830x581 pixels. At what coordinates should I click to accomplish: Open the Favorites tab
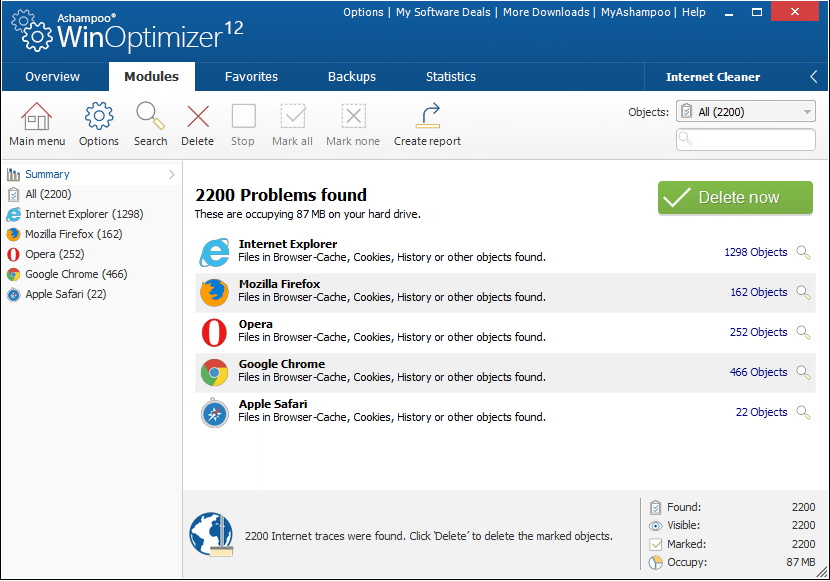[x=251, y=77]
